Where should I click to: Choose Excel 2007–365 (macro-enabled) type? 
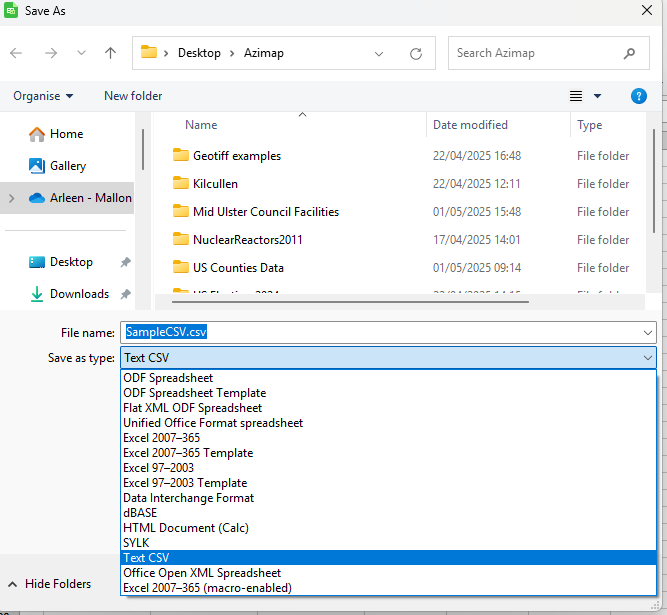point(388,588)
